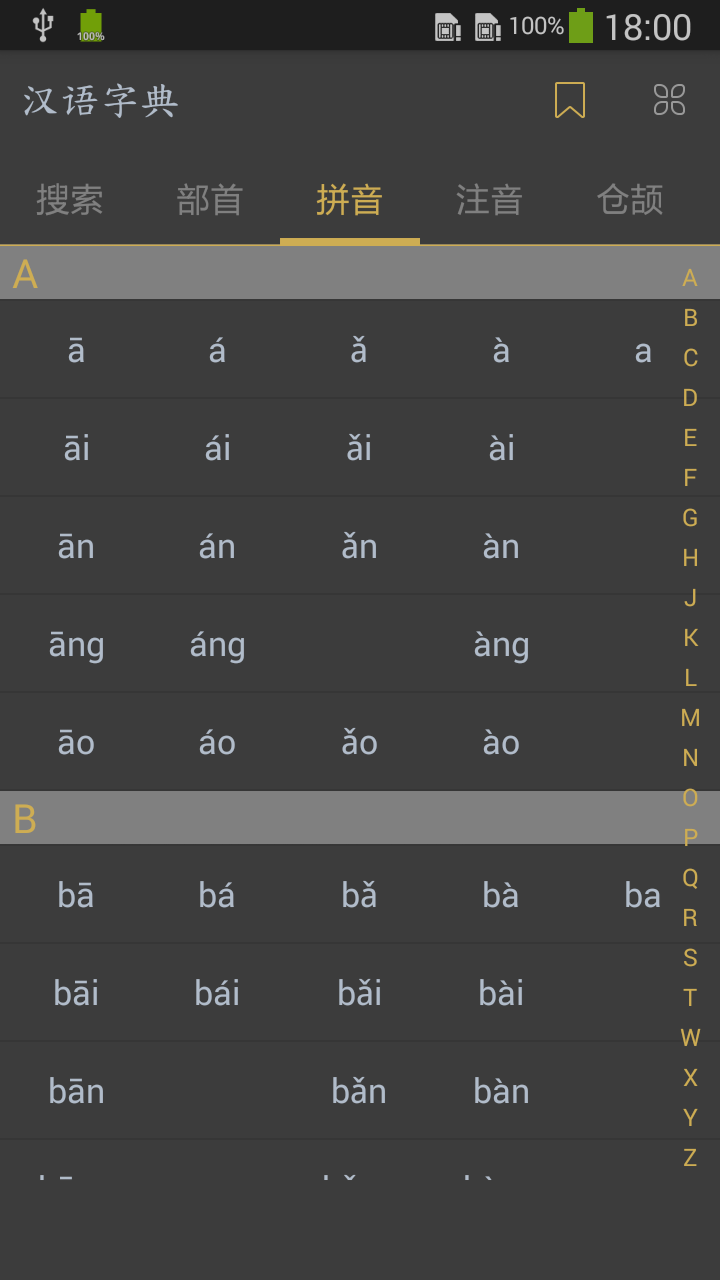The height and width of the screenshot is (1280, 720).
Task: Jump to letter D in index
Action: pos(690,398)
